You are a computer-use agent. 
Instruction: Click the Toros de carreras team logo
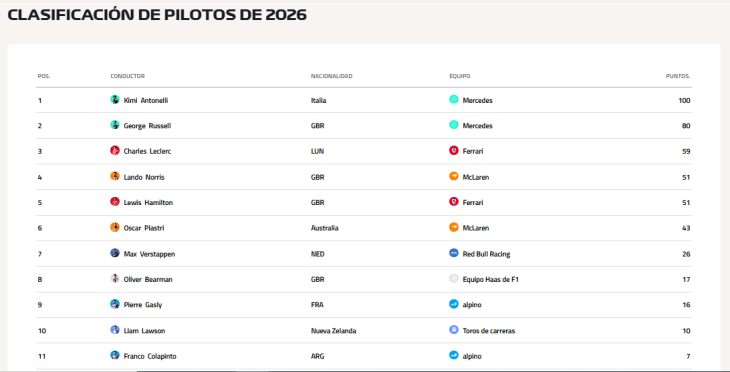453,330
